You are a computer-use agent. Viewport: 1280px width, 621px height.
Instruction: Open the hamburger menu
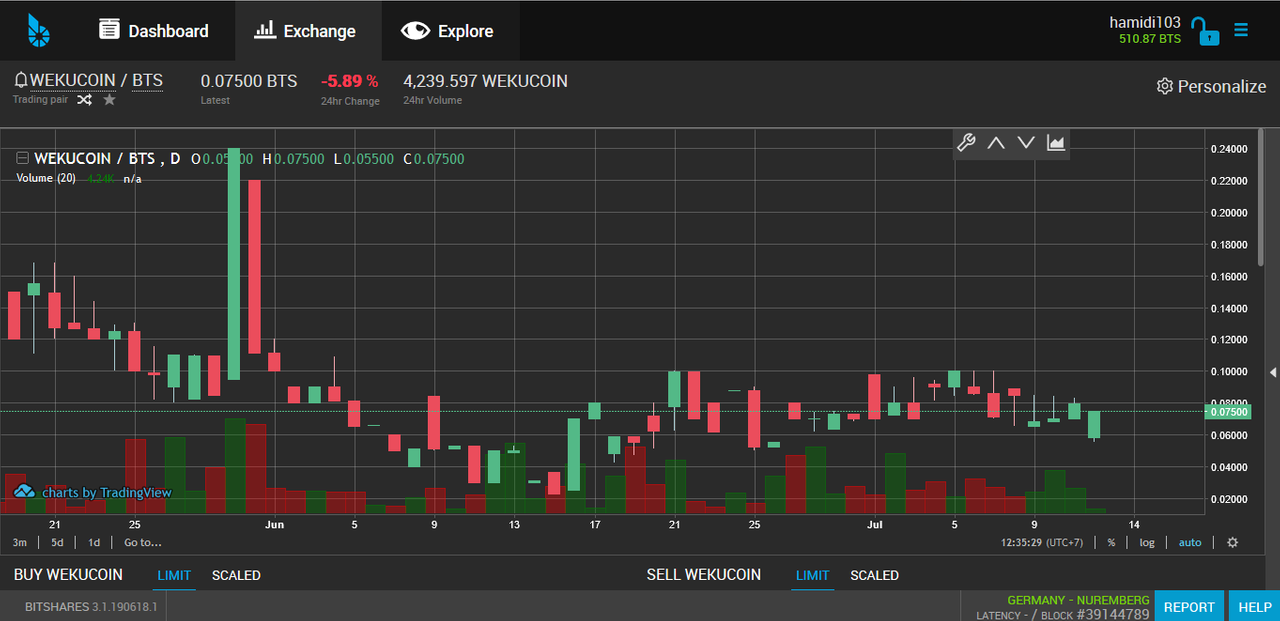[1241, 31]
